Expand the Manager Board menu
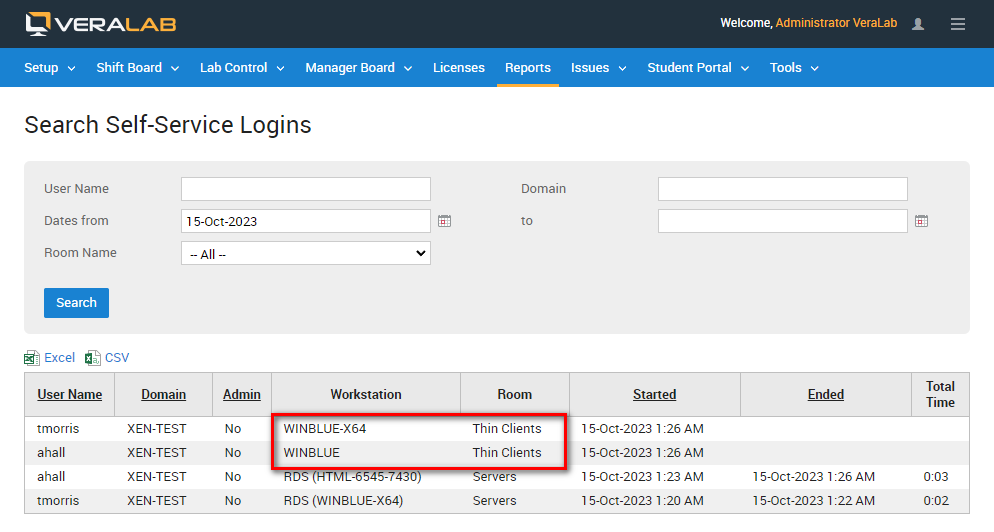 point(359,68)
